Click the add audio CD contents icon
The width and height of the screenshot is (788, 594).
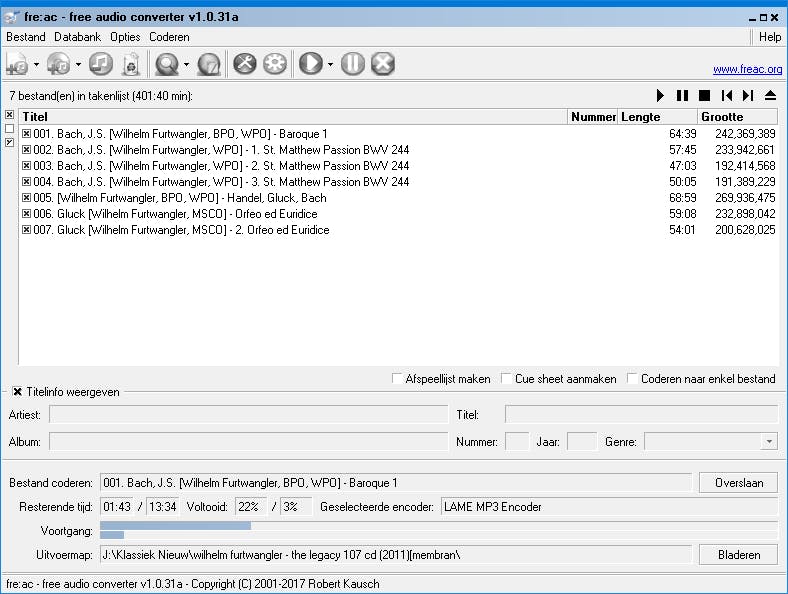59,64
